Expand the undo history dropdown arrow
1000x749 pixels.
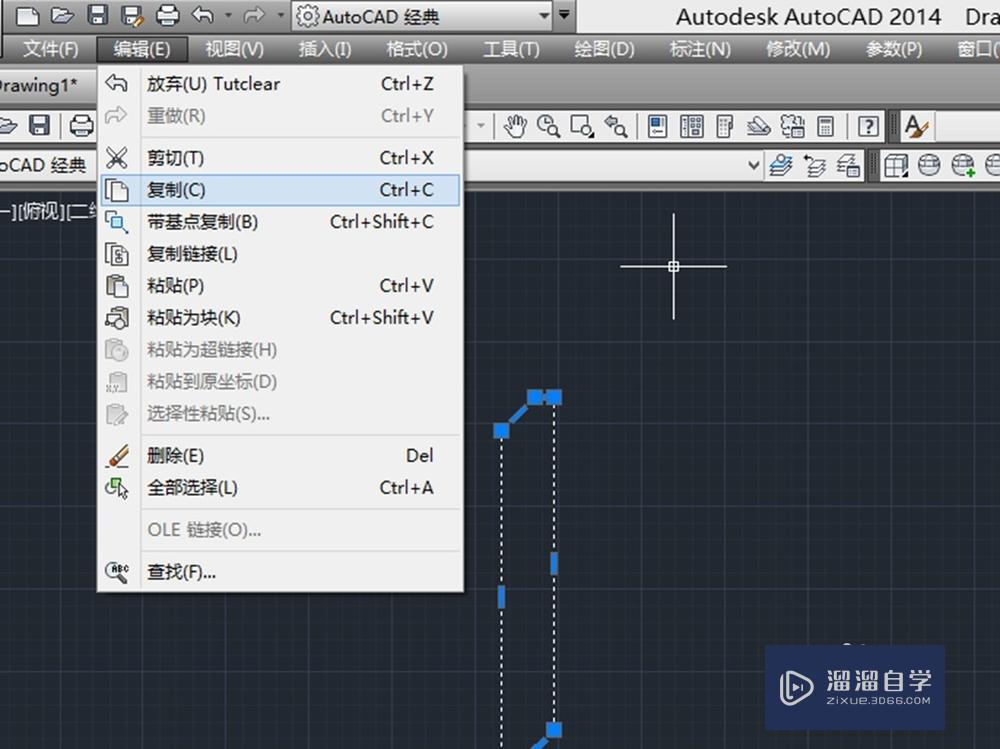pos(228,15)
